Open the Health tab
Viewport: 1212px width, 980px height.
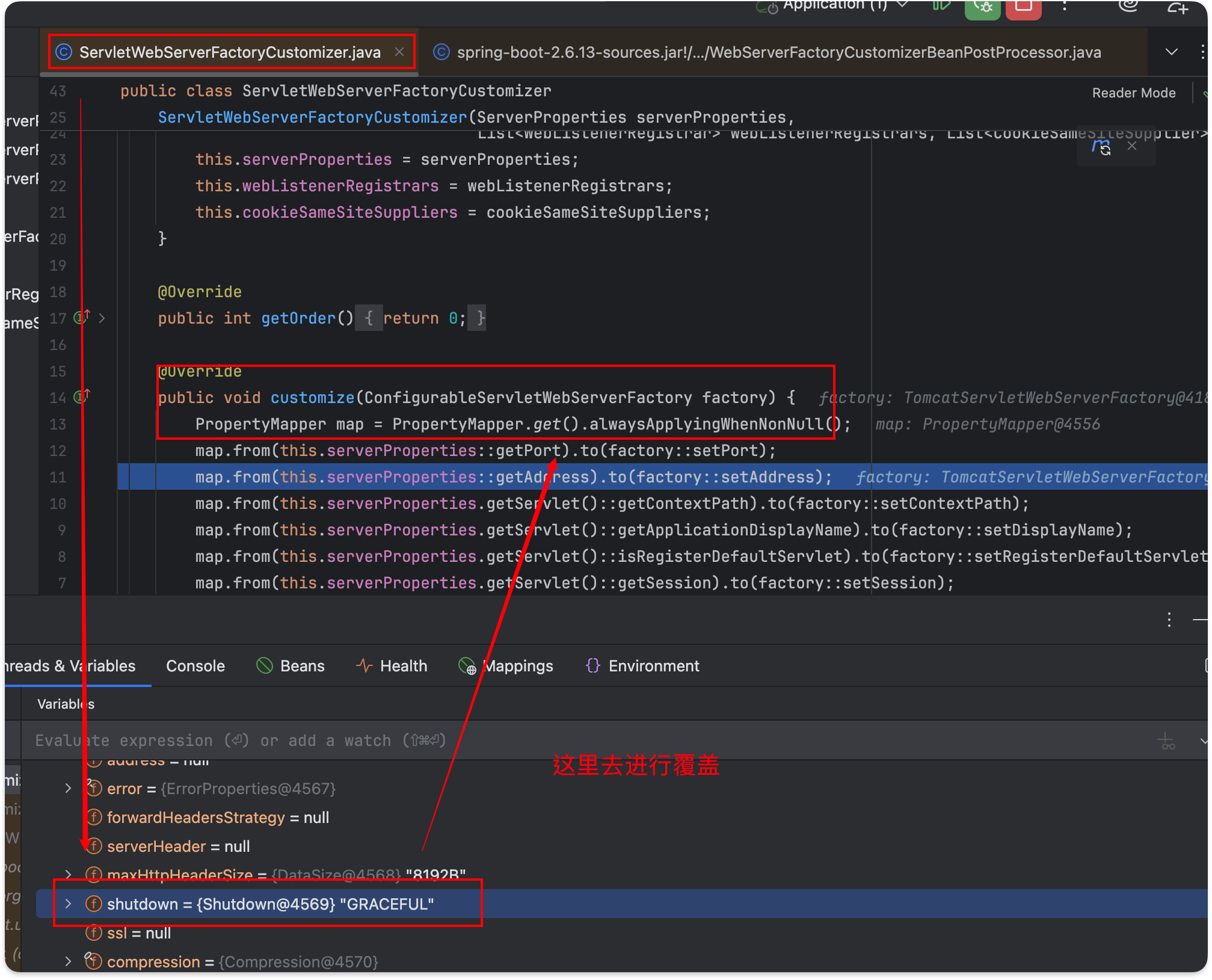[392, 666]
